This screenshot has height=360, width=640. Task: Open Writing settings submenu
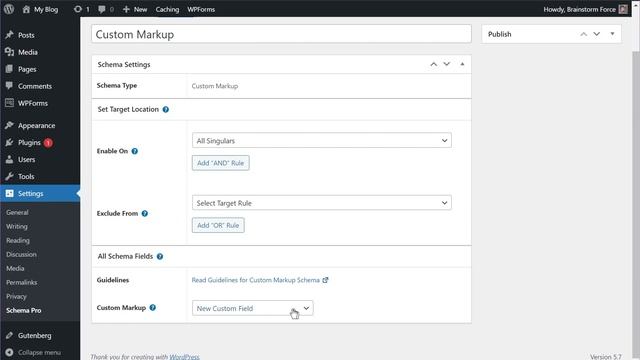[17, 226]
